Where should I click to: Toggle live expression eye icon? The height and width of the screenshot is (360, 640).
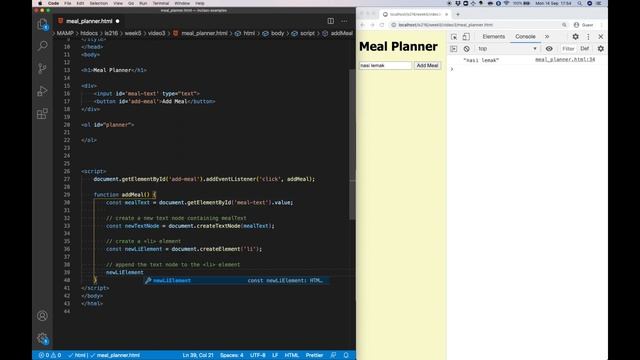549,49
